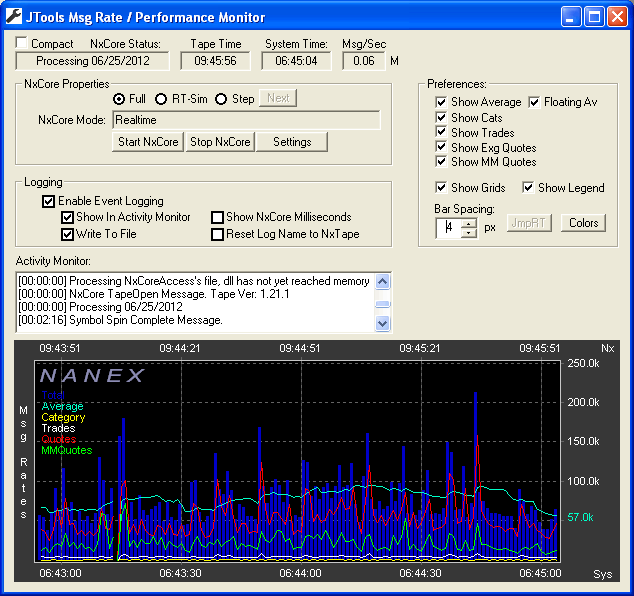Open the Colors dialog
634x596 pixels.
pyautogui.click(x=583, y=223)
